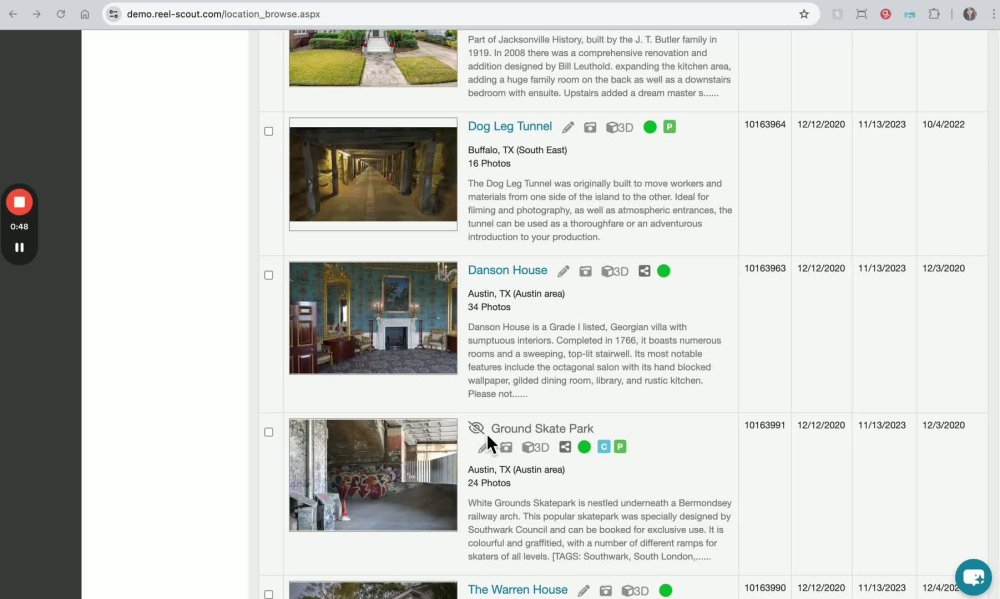Screen dimensions: 1000x599
Task: Go forward in browser history
Action: coord(37,14)
